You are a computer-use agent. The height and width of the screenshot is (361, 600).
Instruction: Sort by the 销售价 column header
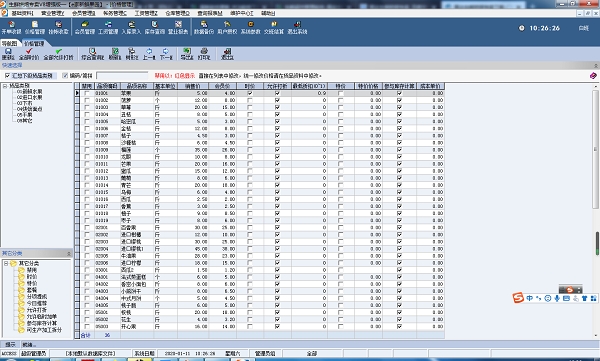click(193, 86)
